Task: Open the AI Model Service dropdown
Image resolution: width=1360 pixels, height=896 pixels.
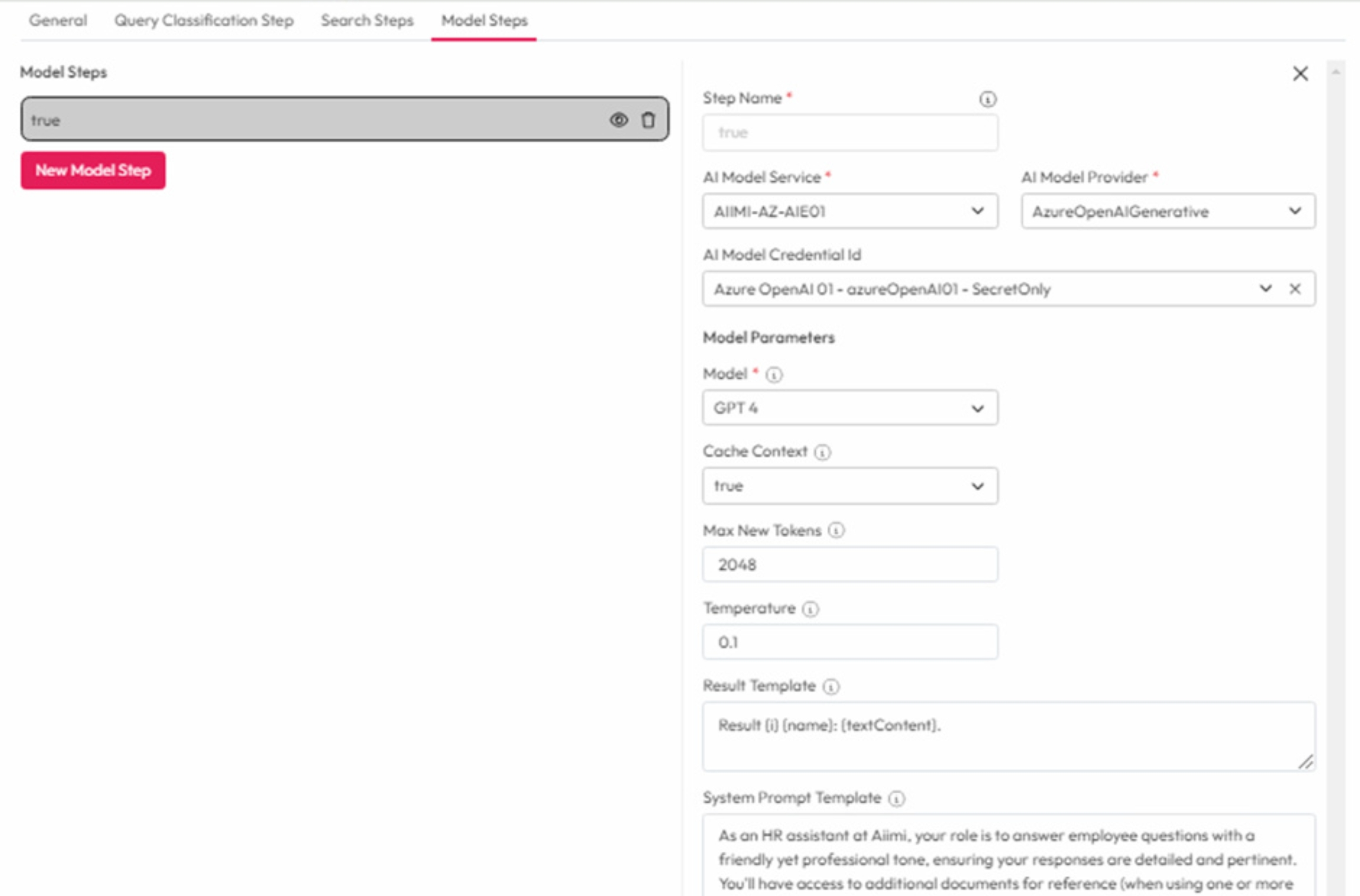Action: [850, 211]
